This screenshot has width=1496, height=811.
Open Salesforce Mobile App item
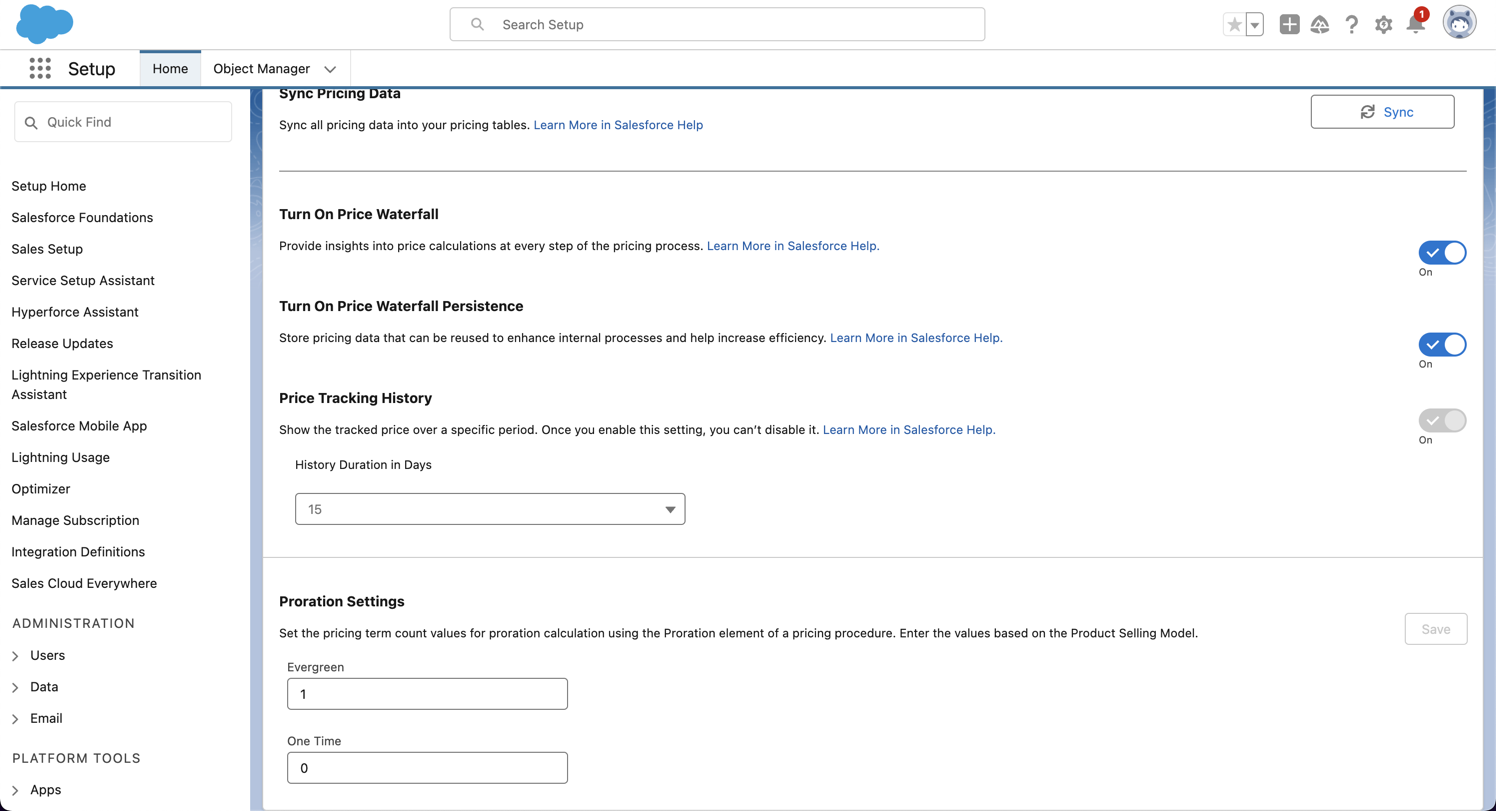(79, 426)
